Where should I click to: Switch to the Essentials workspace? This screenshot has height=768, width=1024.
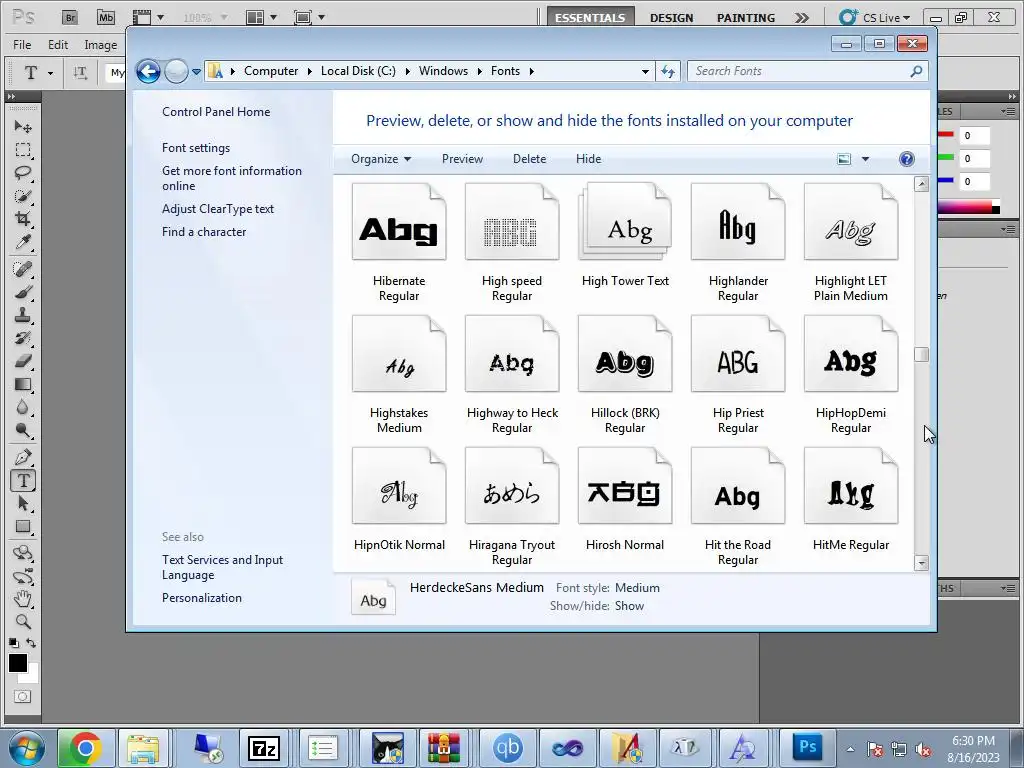pos(590,18)
